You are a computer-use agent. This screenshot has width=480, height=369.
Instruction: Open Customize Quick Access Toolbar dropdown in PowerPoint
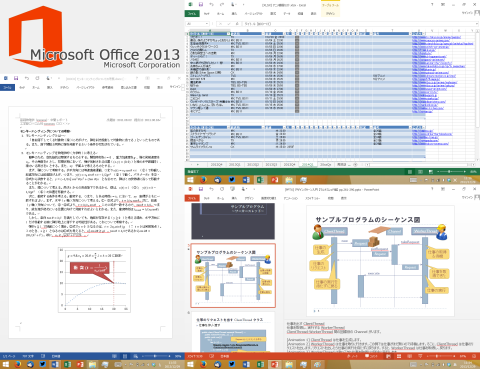point(254,189)
